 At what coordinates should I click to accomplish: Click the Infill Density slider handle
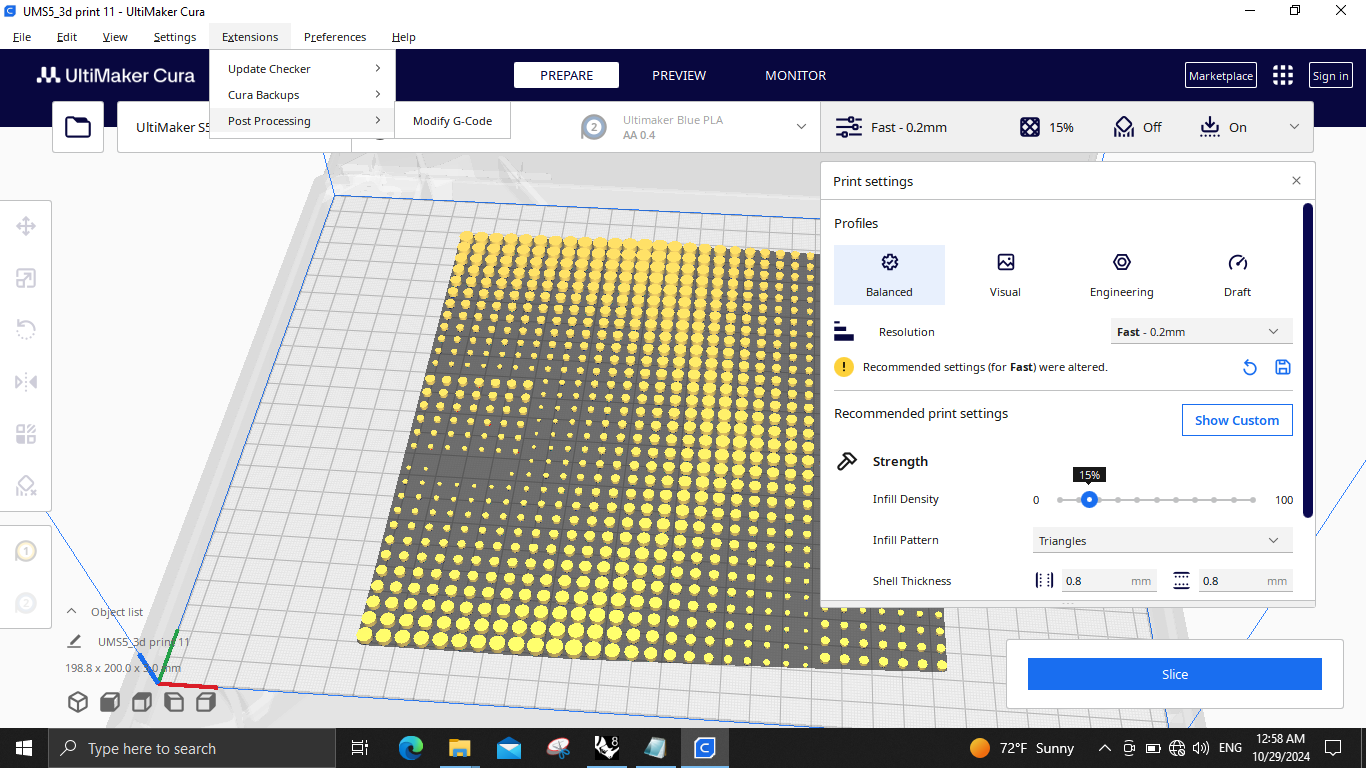tap(1089, 500)
